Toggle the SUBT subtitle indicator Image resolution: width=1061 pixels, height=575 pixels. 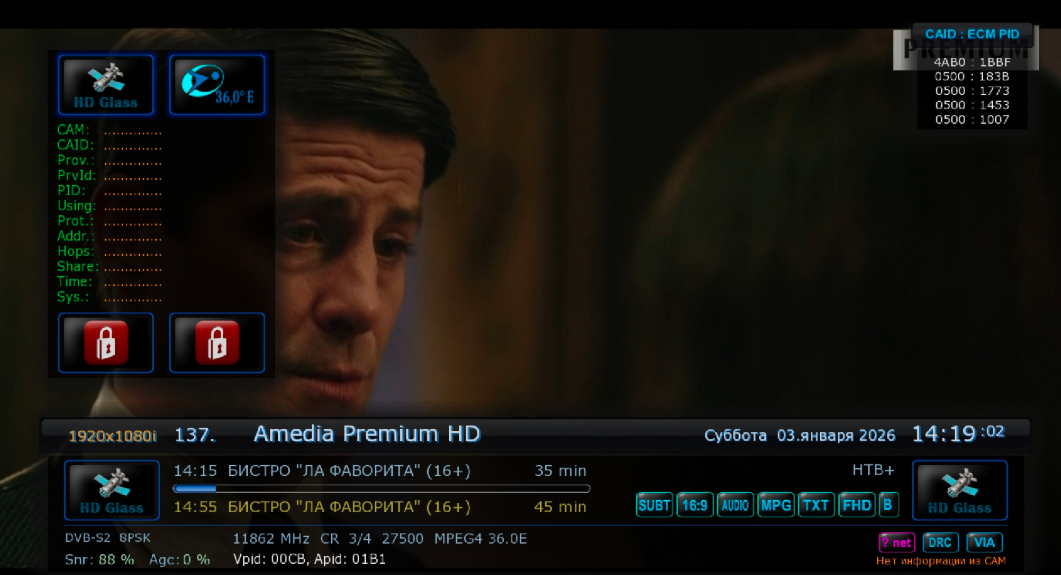[x=654, y=505]
